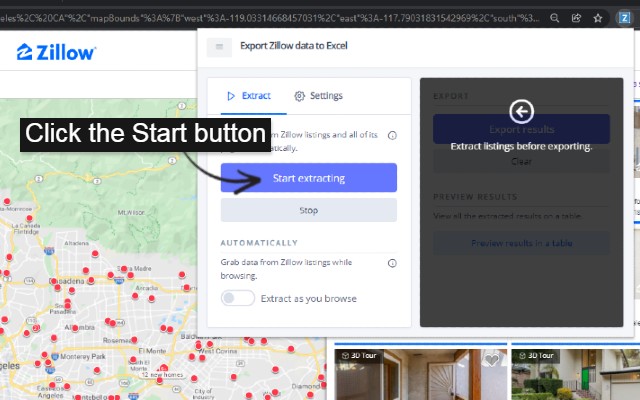Click Start extracting button
Viewport: 640px width, 400px height.
point(309,178)
